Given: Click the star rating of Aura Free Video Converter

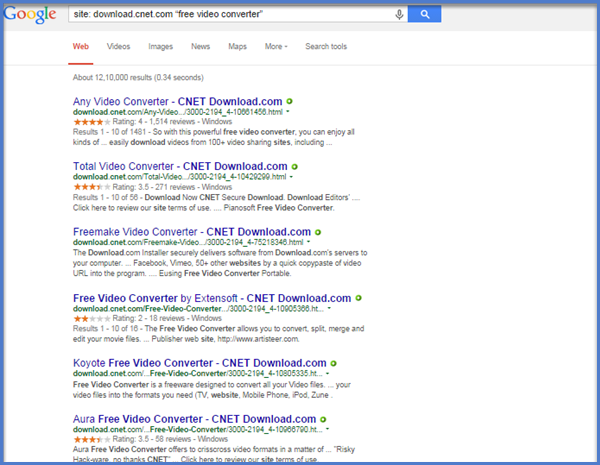Looking at the screenshot, I should (x=92, y=439).
